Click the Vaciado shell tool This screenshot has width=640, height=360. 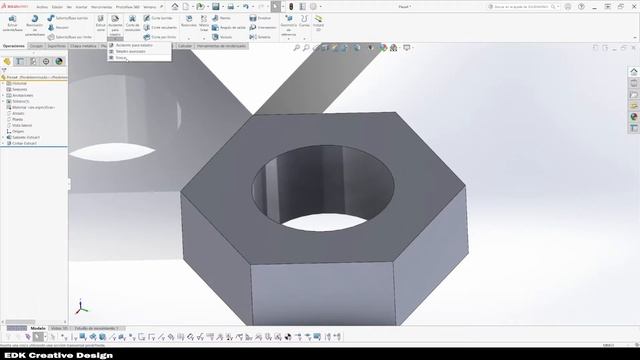222,37
